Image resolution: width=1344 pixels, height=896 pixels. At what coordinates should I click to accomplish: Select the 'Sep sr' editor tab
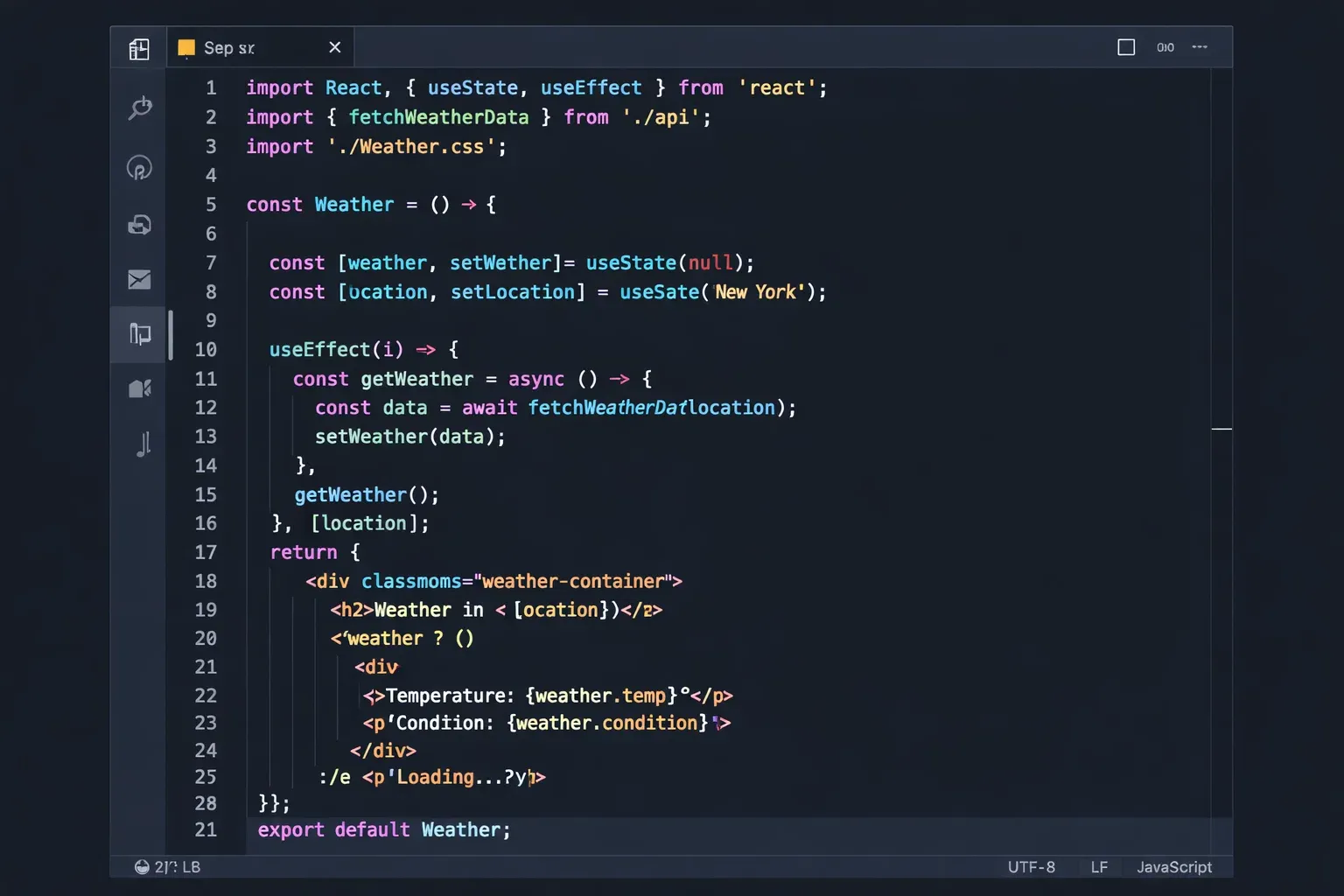click(x=229, y=48)
